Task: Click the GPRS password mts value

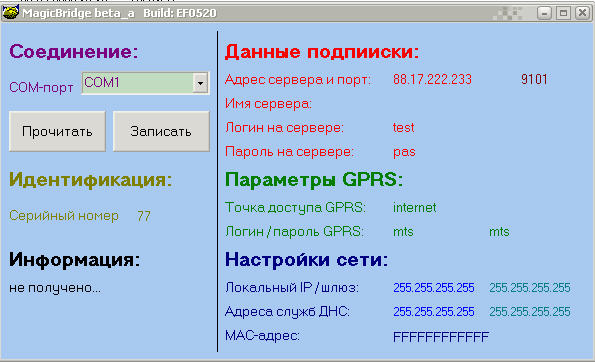Action: (499, 231)
